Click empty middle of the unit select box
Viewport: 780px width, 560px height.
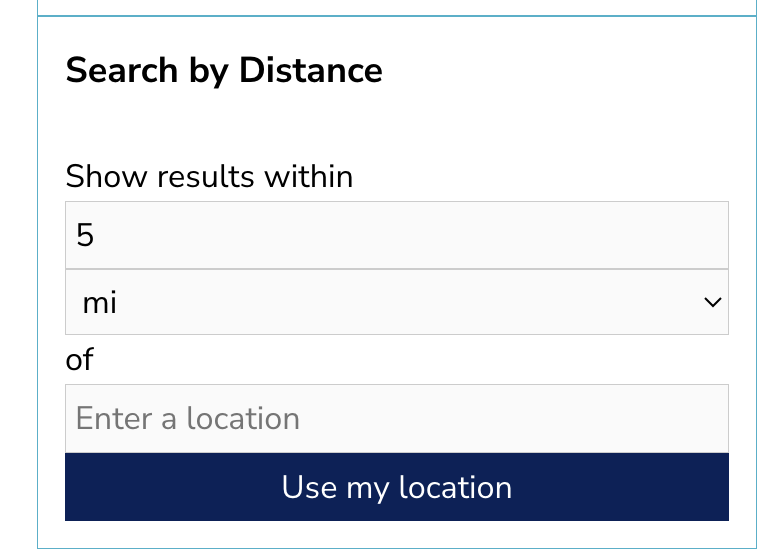point(398,302)
